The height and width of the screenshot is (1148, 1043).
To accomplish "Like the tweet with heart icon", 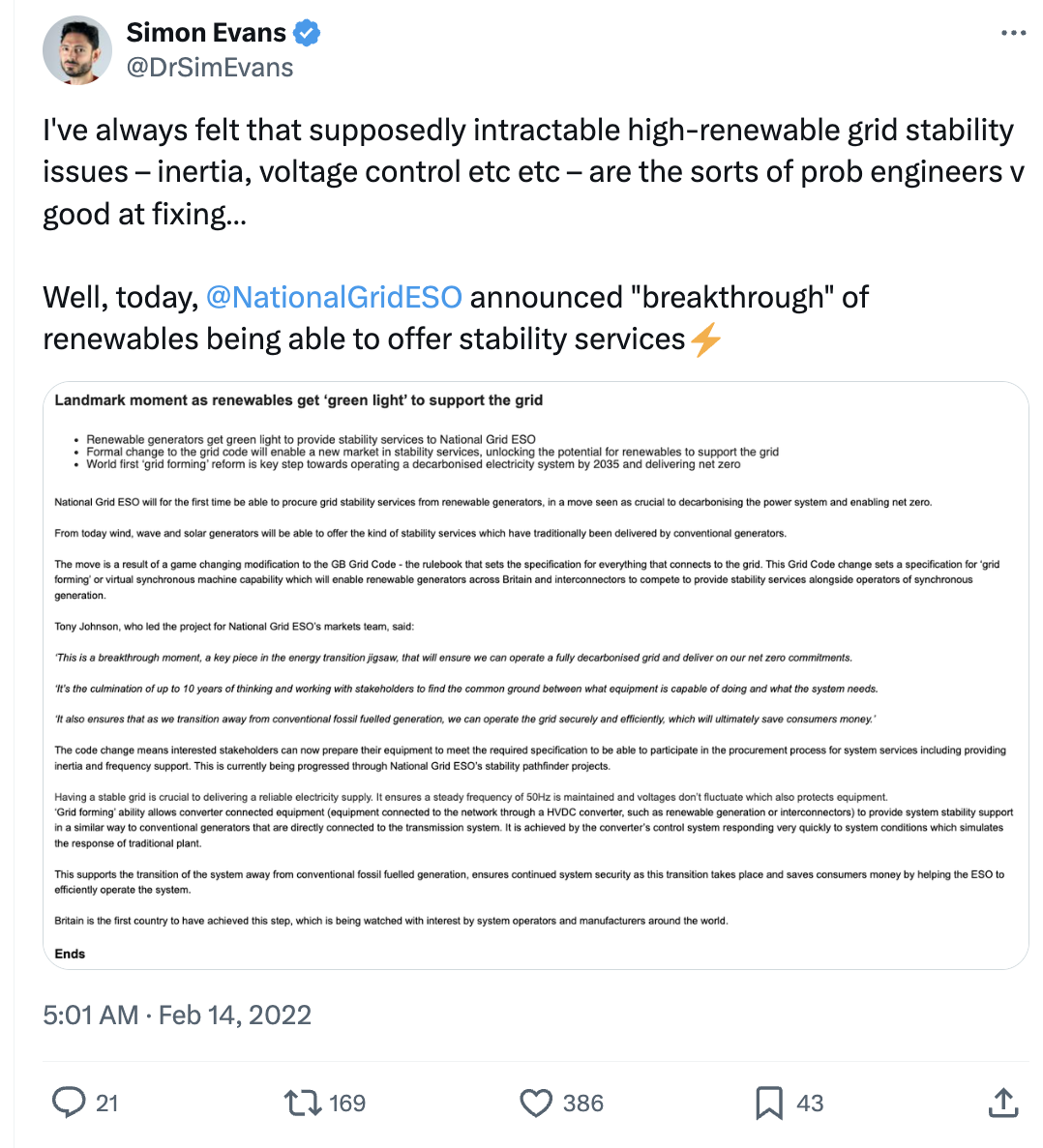I will coord(536,1103).
